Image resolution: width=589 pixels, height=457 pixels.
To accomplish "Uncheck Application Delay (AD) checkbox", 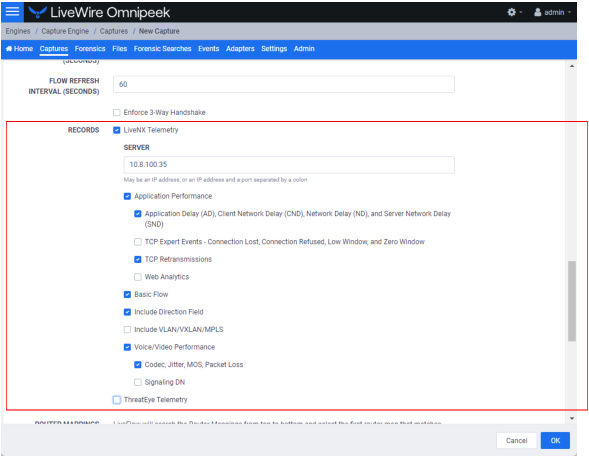I will click(x=138, y=214).
